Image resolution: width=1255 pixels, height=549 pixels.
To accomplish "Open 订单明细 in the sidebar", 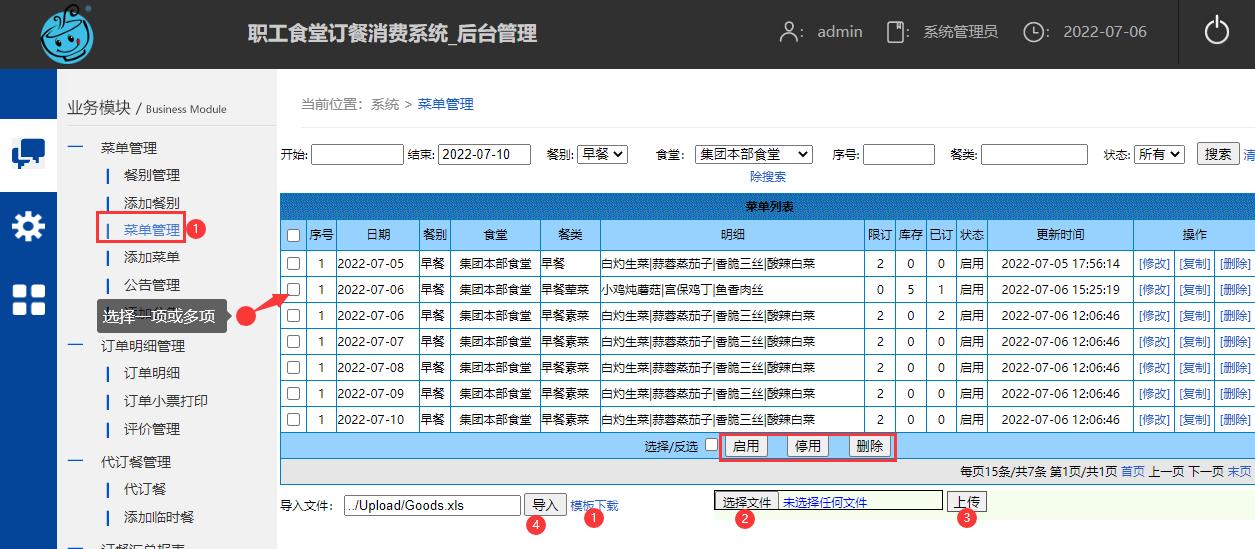I will coord(152,373).
